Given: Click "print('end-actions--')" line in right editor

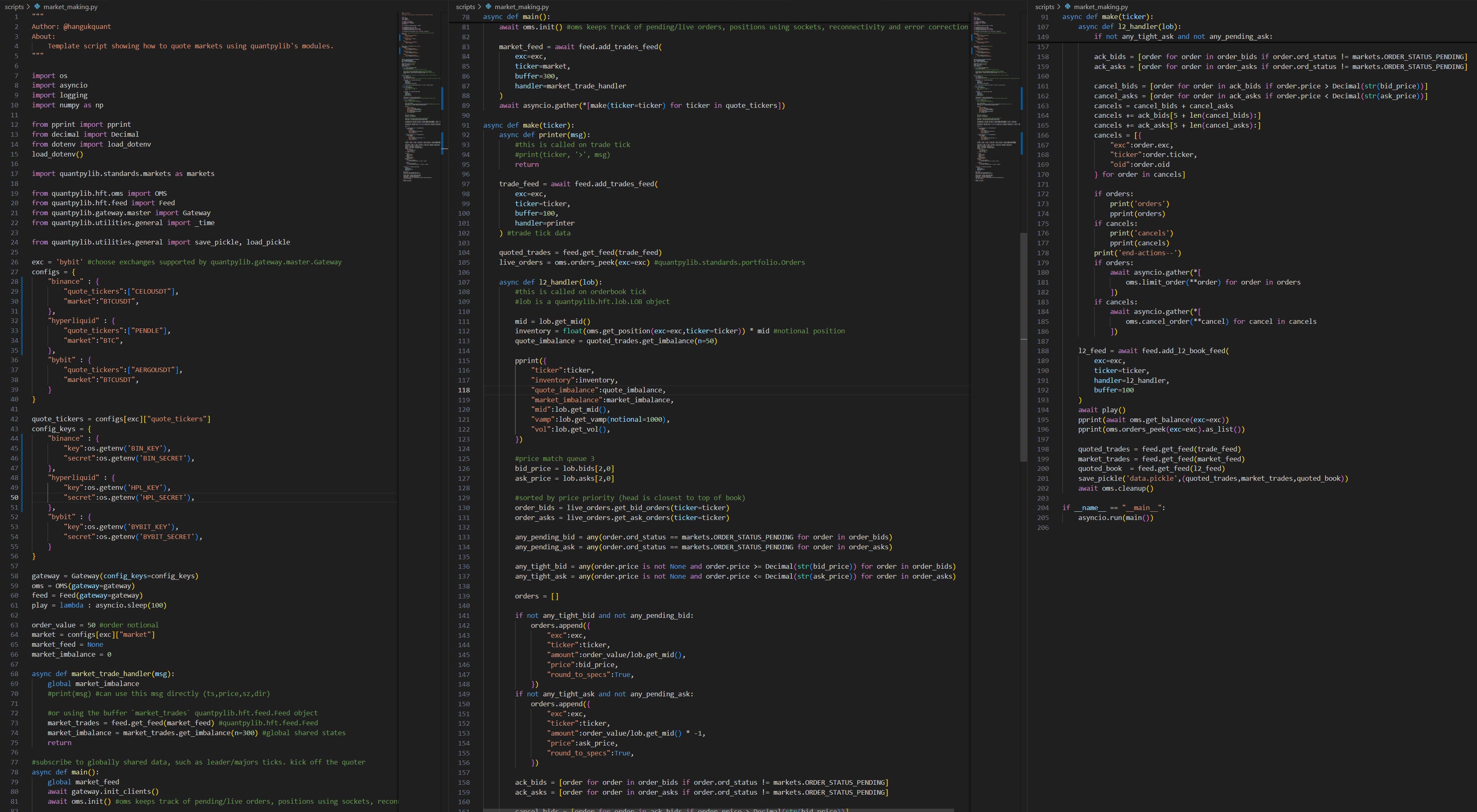Looking at the screenshot, I should click(x=1137, y=252).
